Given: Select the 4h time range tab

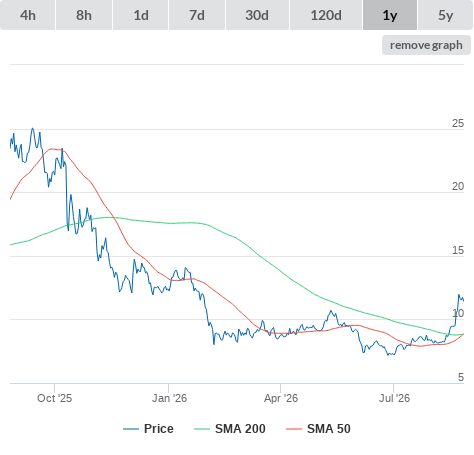Looking at the screenshot, I should pyautogui.click(x=28, y=15).
